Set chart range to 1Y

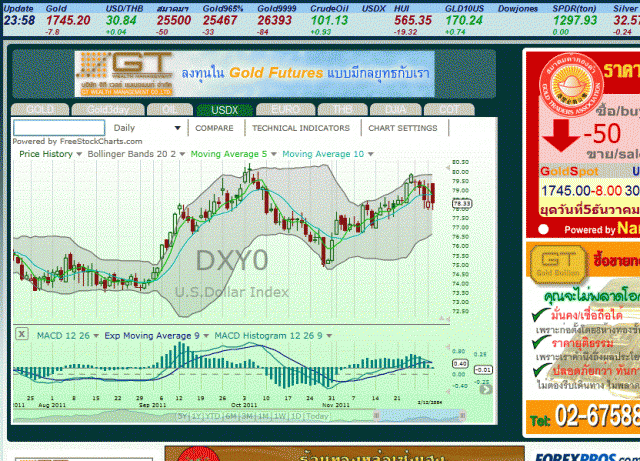click(197, 416)
